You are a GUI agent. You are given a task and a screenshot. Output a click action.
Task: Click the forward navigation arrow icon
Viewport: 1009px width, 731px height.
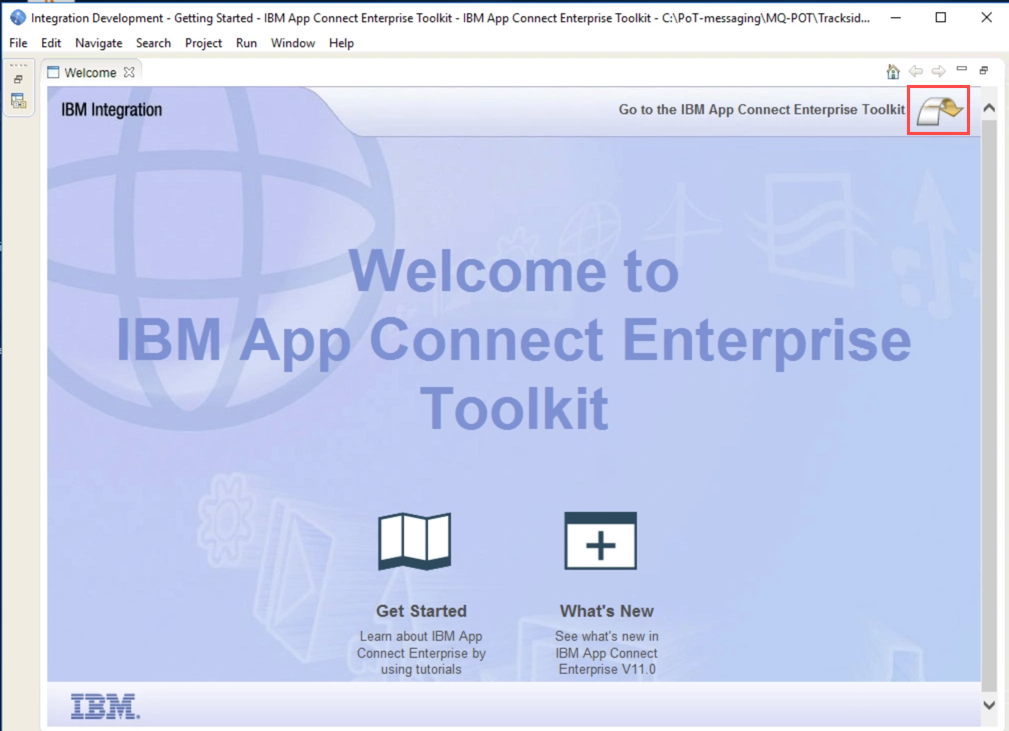click(939, 71)
